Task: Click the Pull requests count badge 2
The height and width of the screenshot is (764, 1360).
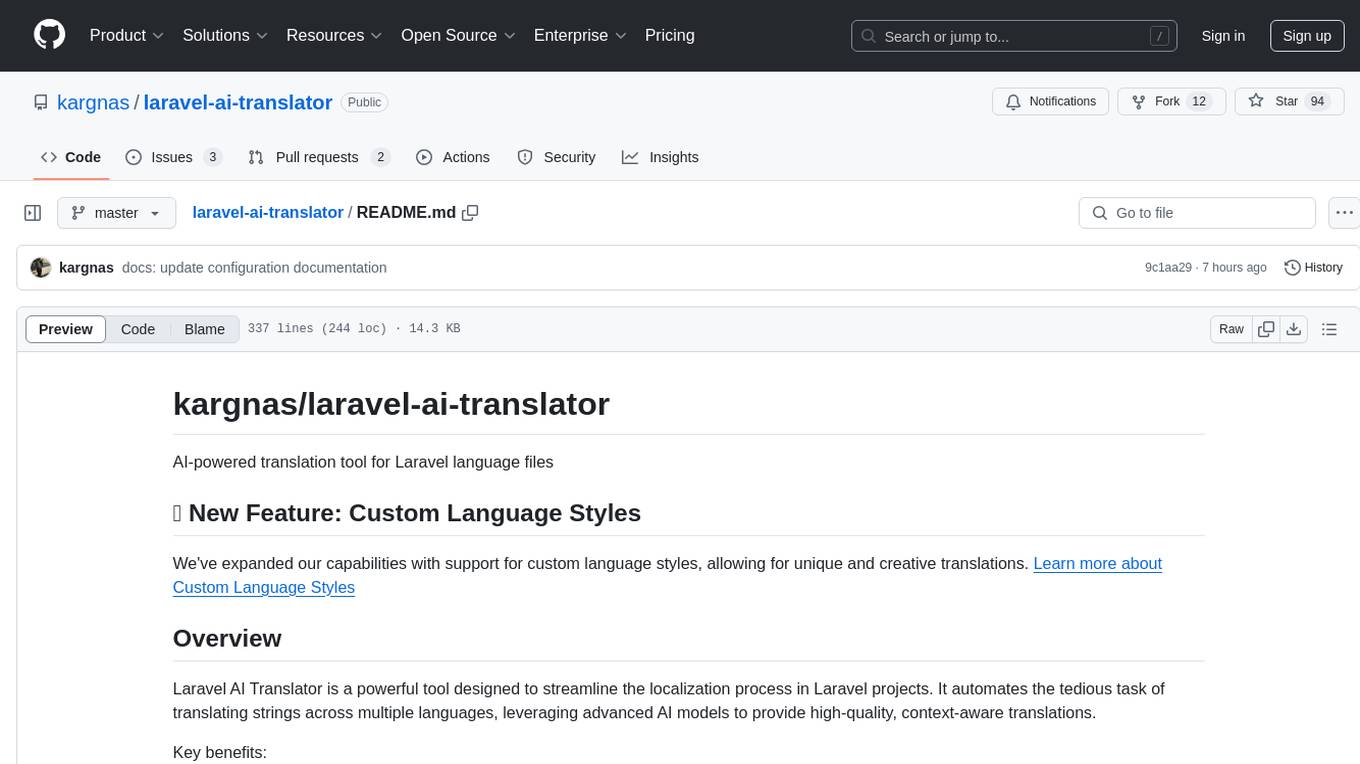Action: (380, 157)
